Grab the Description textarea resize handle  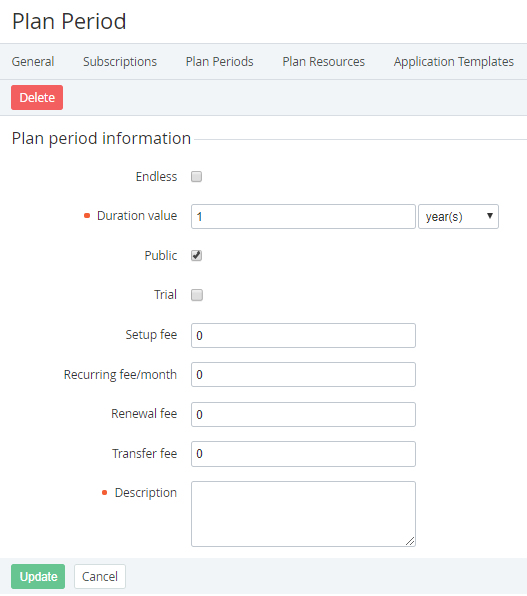(x=410, y=541)
